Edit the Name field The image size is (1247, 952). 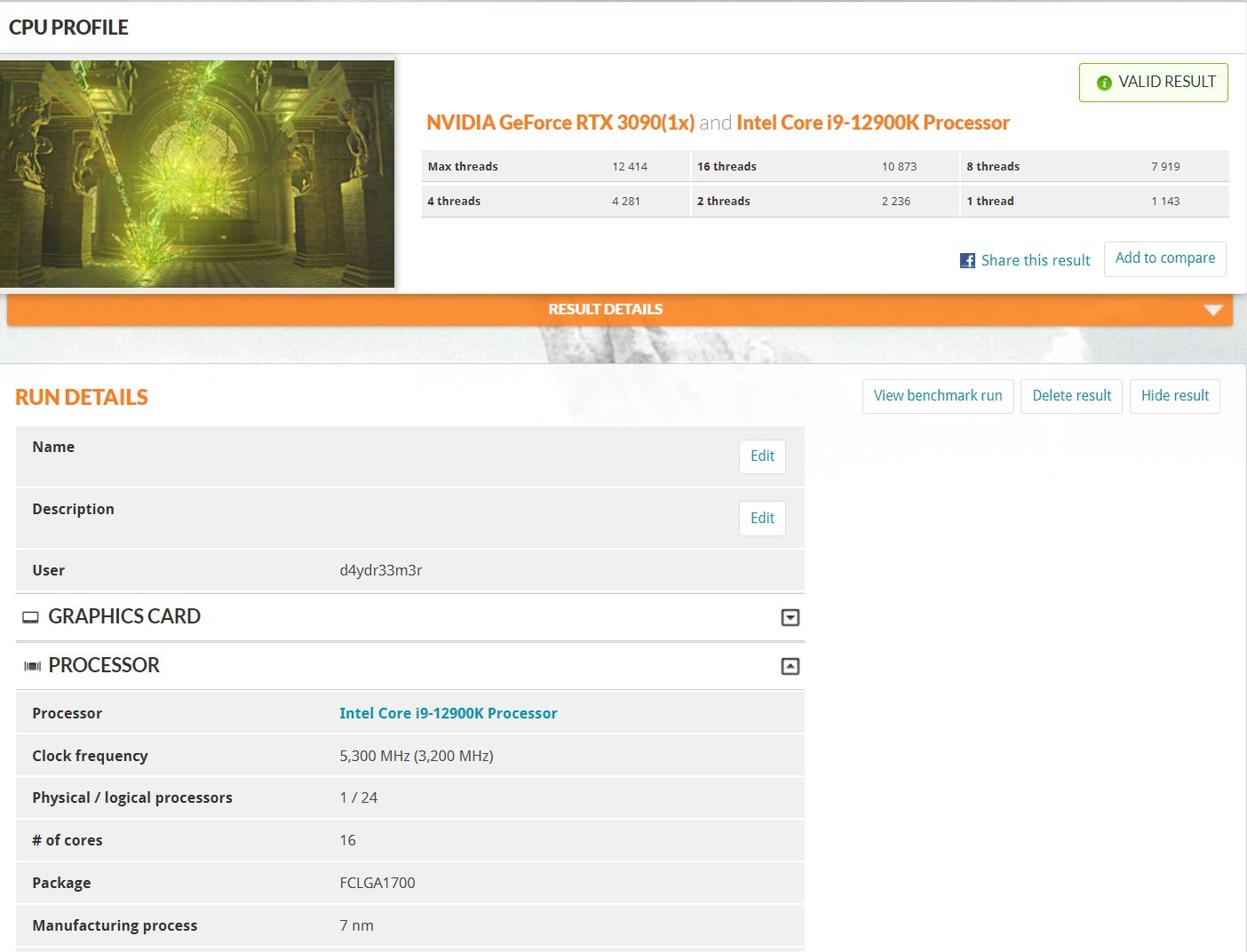pyautogui.click(x=762, y=456)
